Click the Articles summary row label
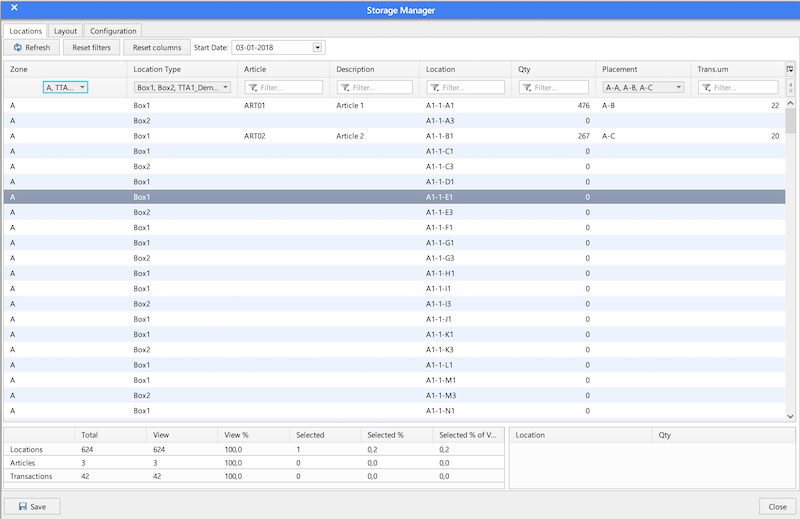The image size is (800, 519). 22,463
